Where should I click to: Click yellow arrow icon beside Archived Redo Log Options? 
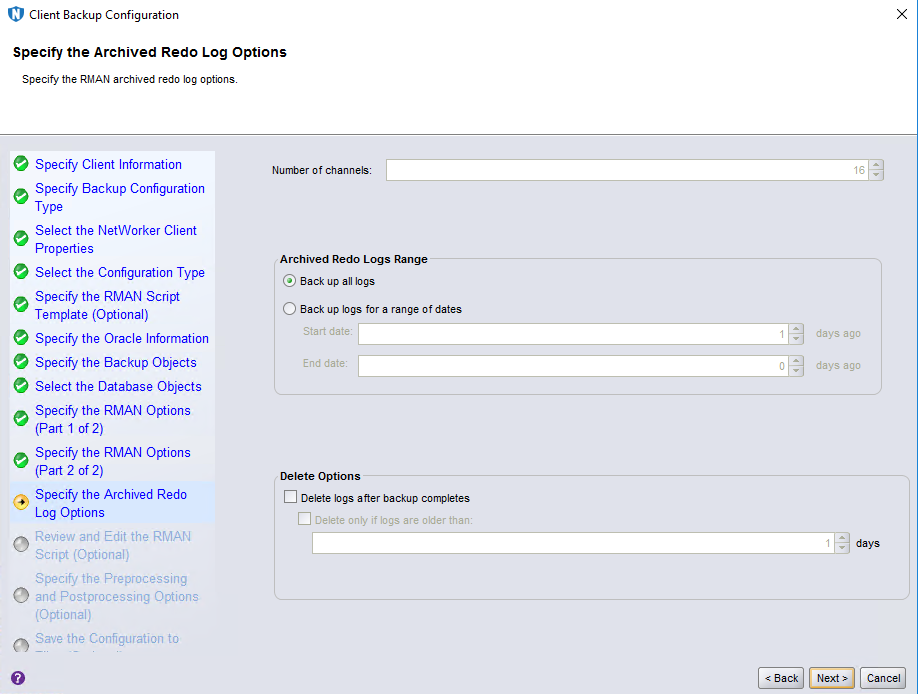(21, 503)
